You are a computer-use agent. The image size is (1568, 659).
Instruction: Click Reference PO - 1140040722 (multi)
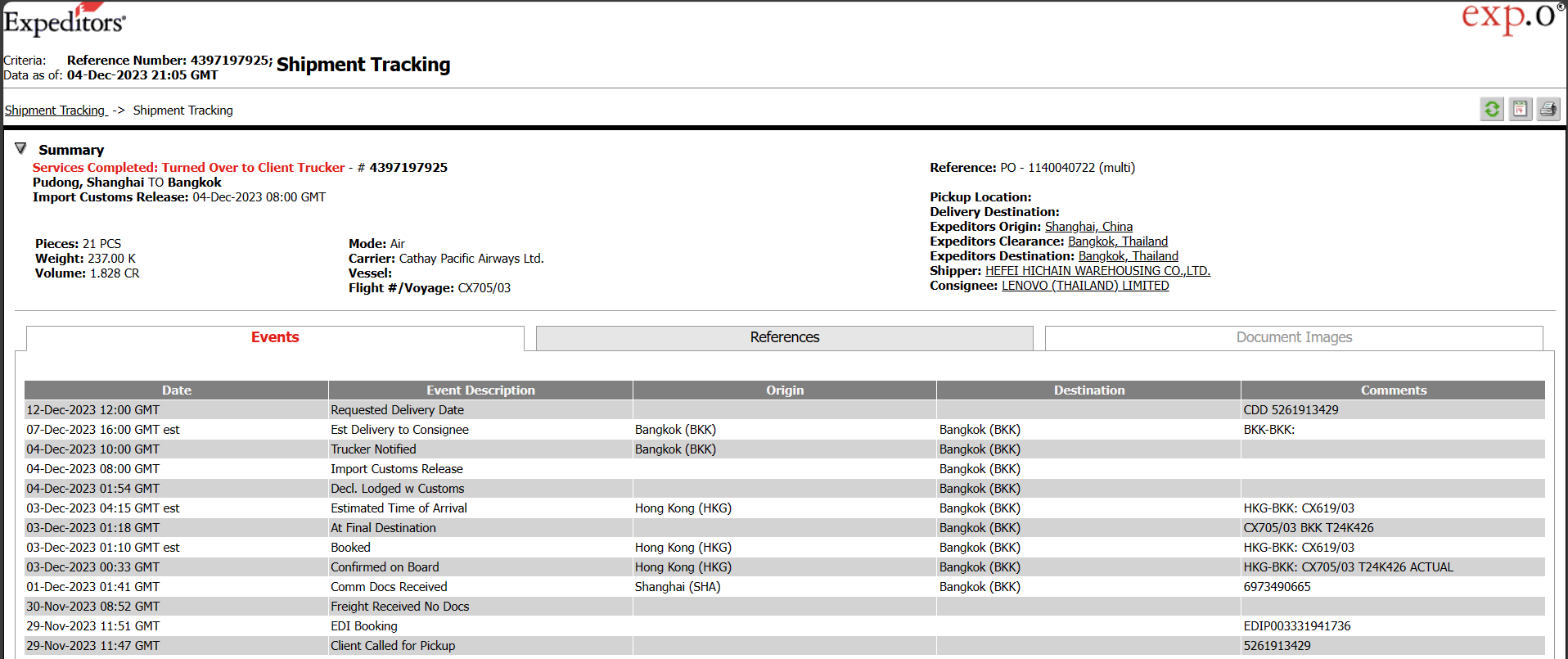coord(1067,168)
